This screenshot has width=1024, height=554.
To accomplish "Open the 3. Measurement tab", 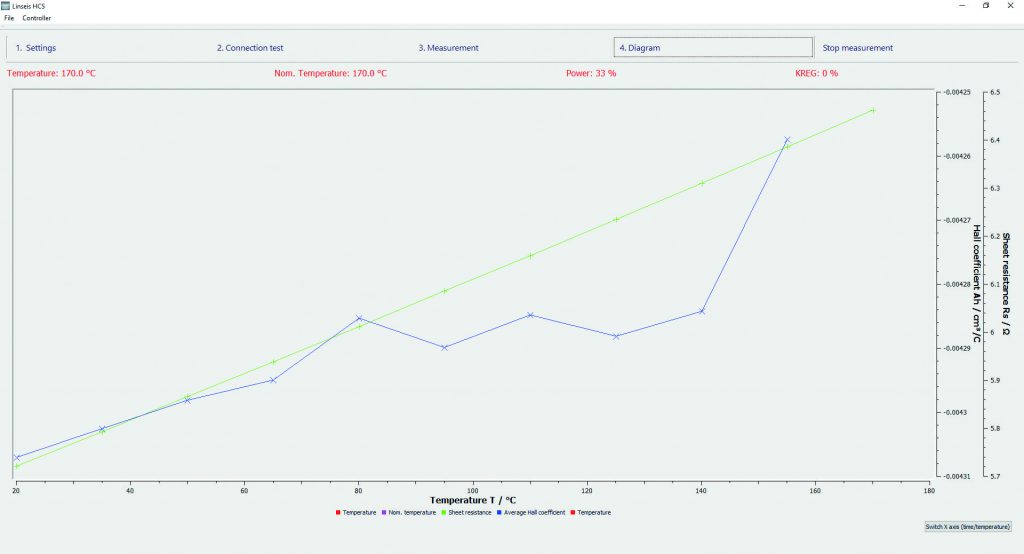I will pos(448,48).
